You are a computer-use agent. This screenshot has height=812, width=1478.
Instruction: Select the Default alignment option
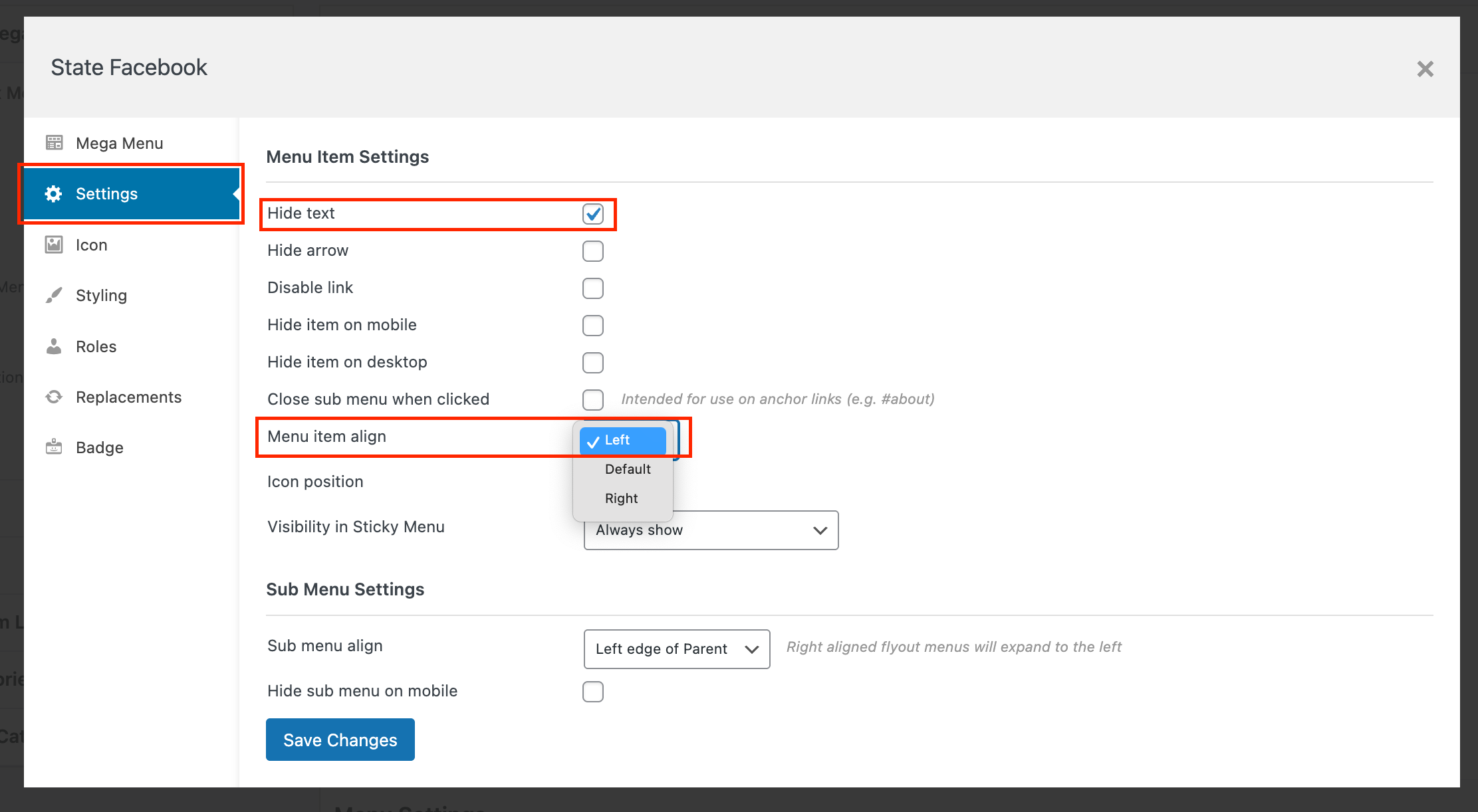627,469
